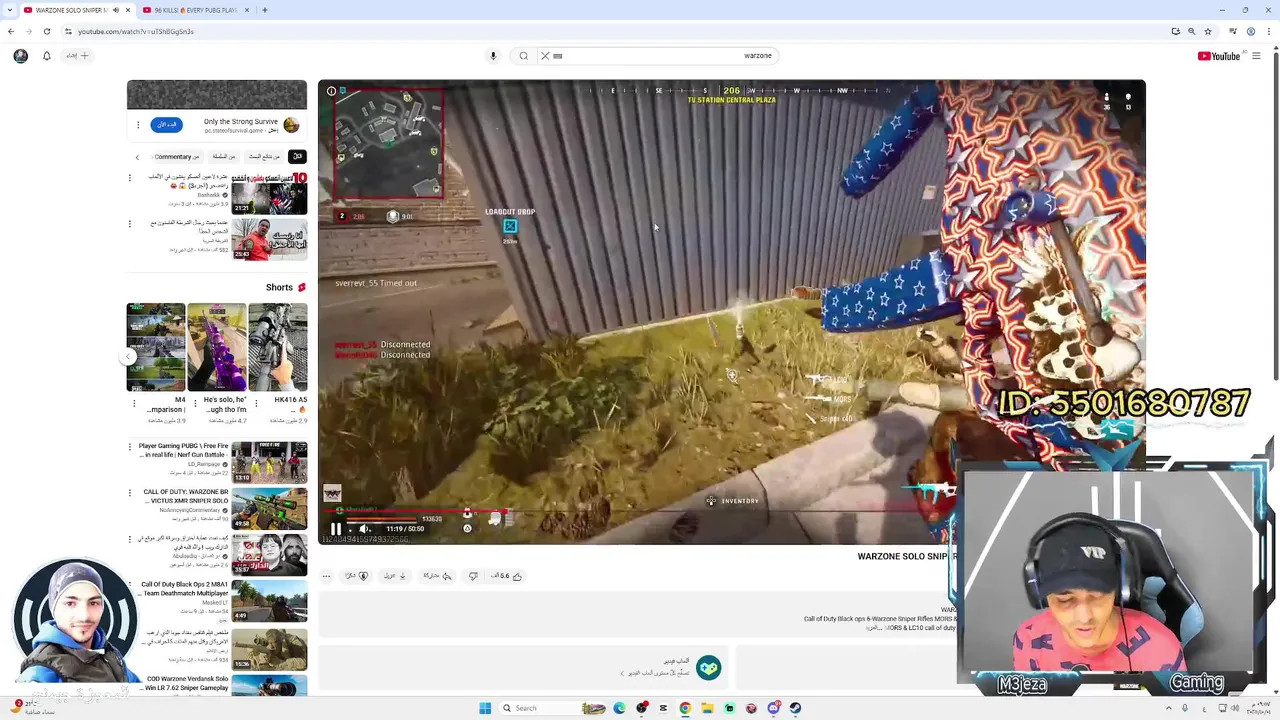This screenshot has height=720, width=1280.
Task: Click the install app icon in address bar
Action: (1175, 31)
